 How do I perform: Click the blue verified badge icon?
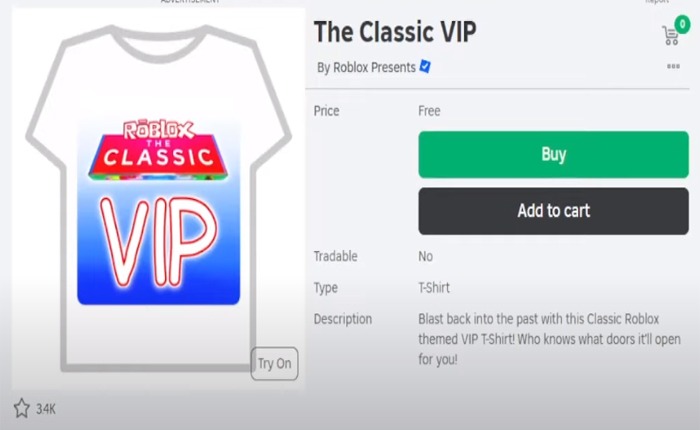[425, 67]
